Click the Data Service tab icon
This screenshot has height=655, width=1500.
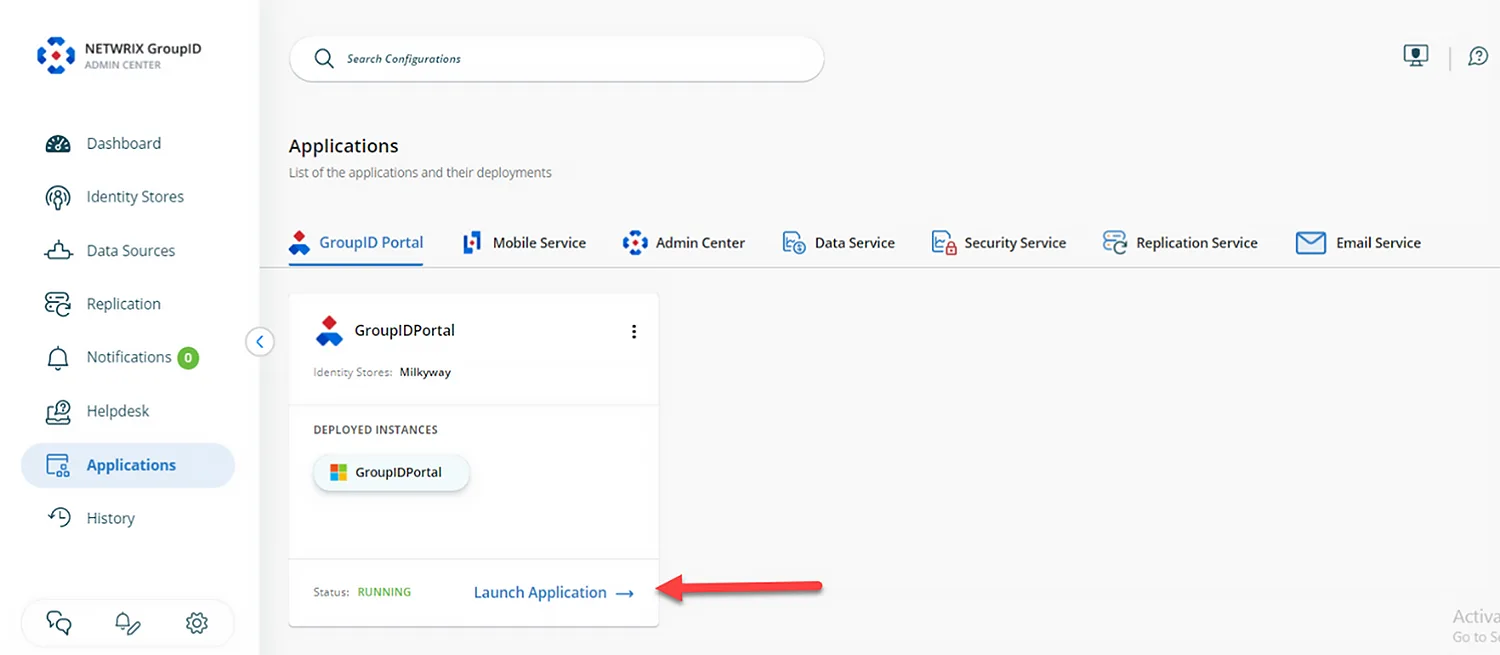click(794, 243)
